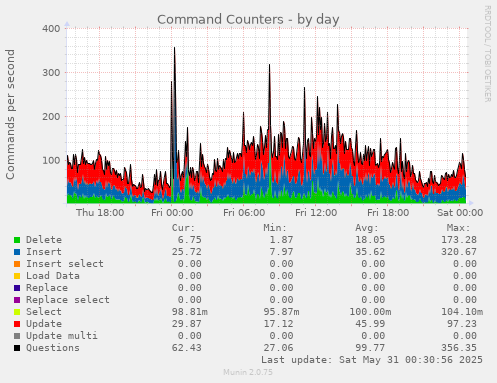Click the Insert max value 320.67

pos(459,252)
